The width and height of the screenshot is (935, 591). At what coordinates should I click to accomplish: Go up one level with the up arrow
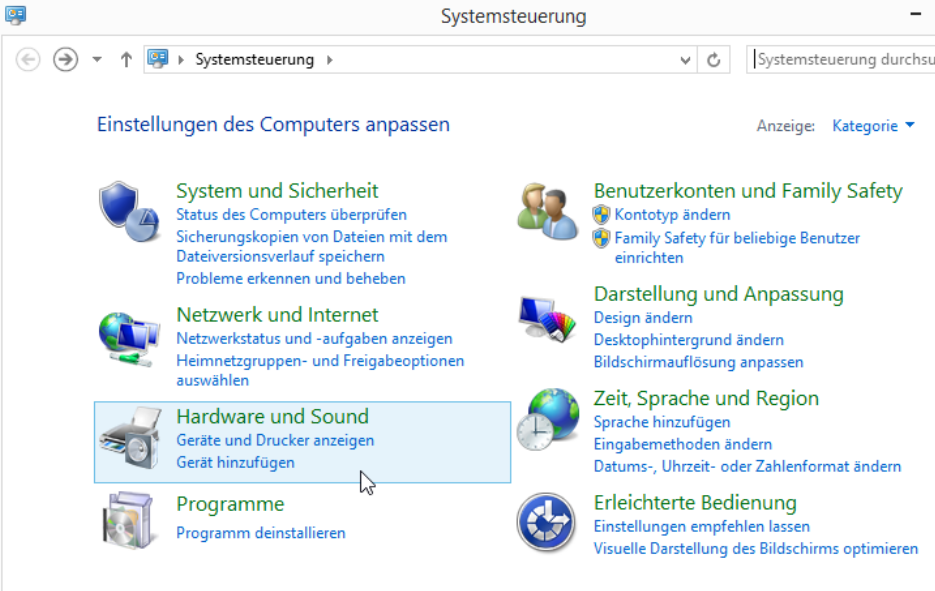(126, 60)
